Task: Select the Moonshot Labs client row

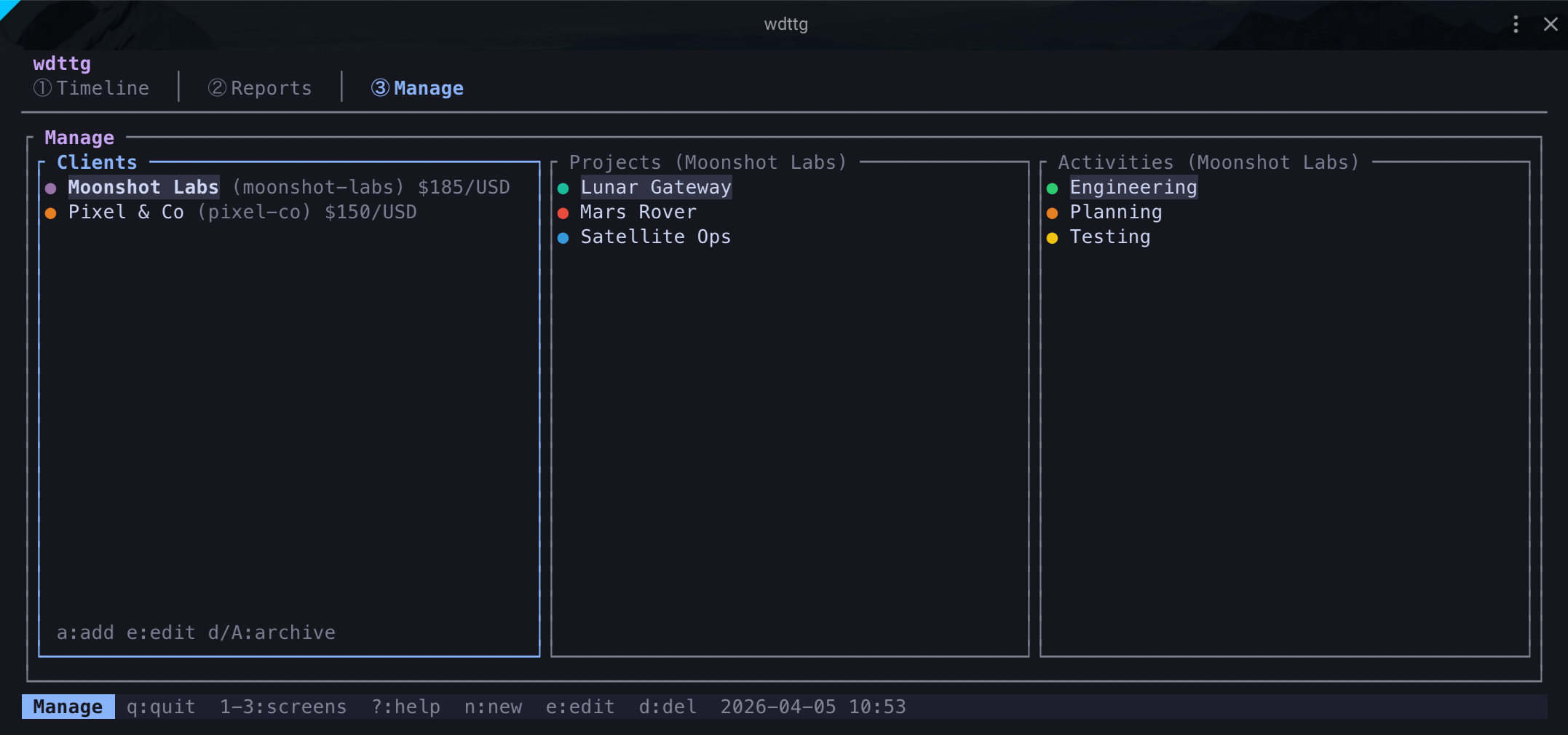Action: pyautogui.click(x=289, y=187)
